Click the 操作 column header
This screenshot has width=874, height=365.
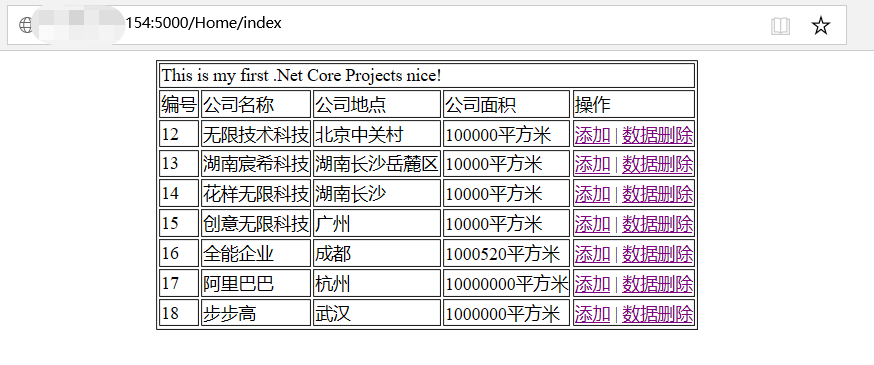634,104
